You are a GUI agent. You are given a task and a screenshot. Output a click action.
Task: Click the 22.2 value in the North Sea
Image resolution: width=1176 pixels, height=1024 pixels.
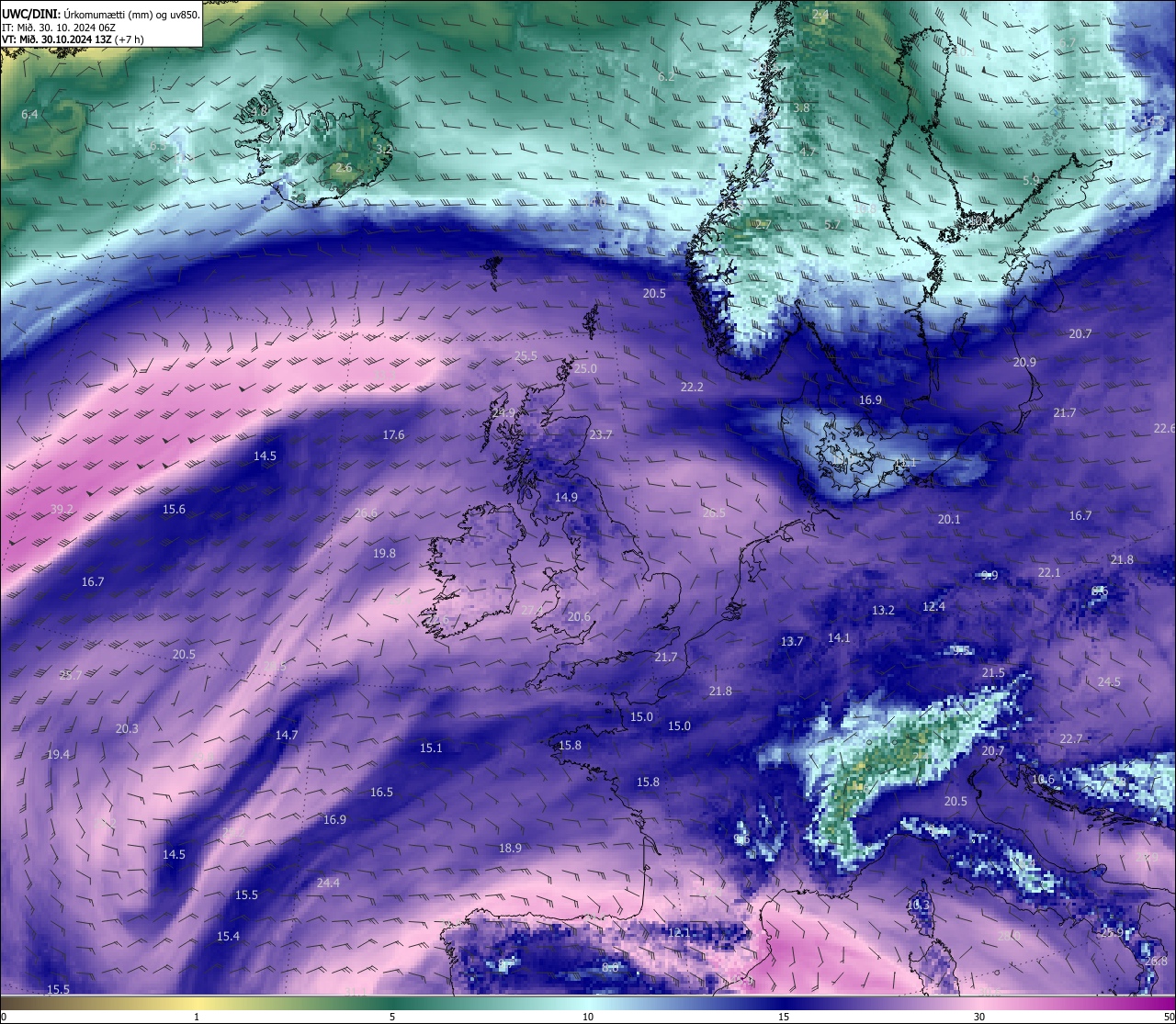(x=692, y=387)
